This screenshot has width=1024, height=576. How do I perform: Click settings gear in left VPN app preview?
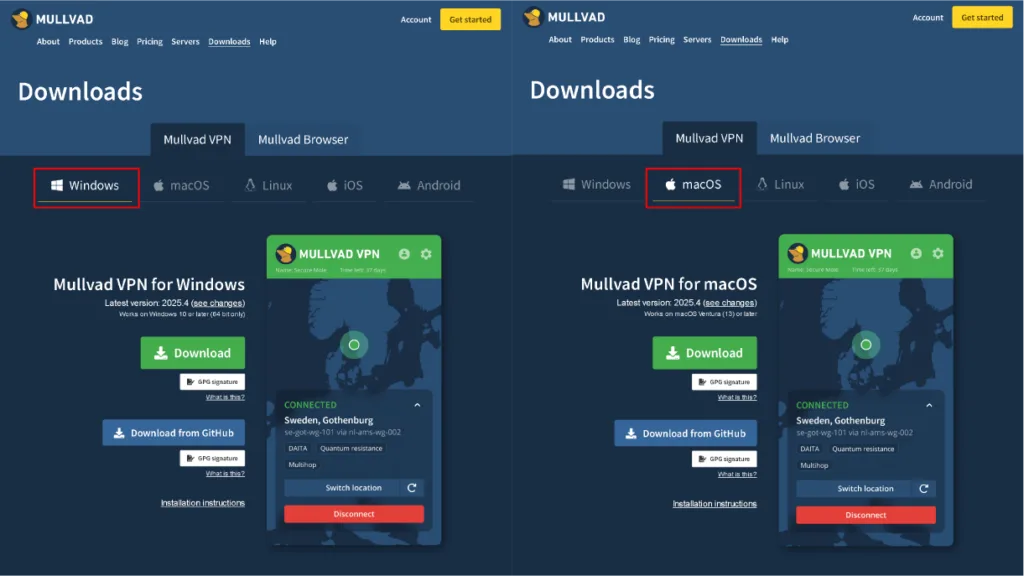tap(426, 254)
